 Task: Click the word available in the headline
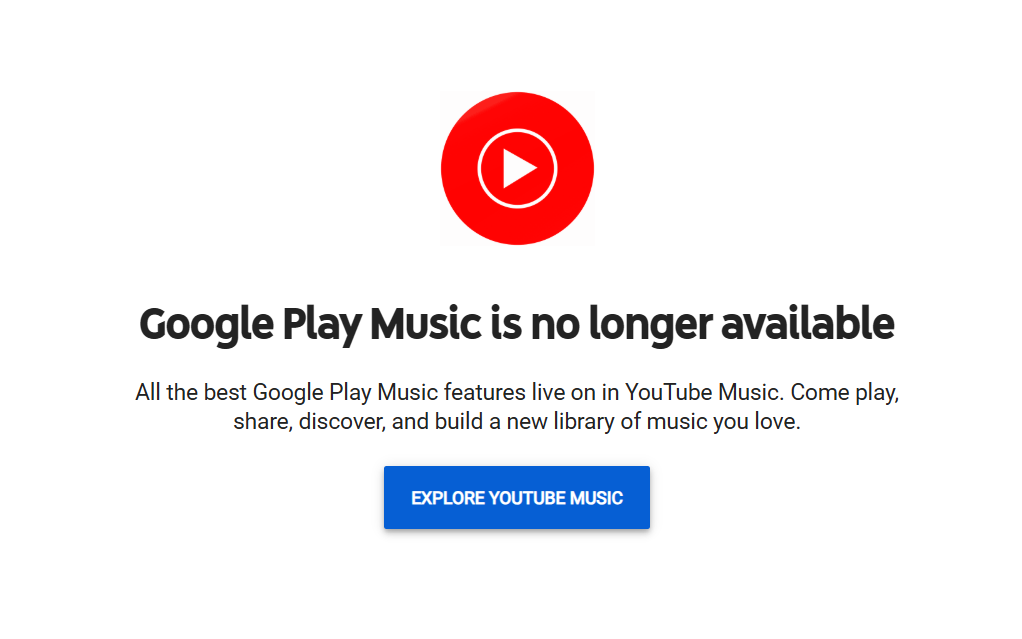[808, 323]
